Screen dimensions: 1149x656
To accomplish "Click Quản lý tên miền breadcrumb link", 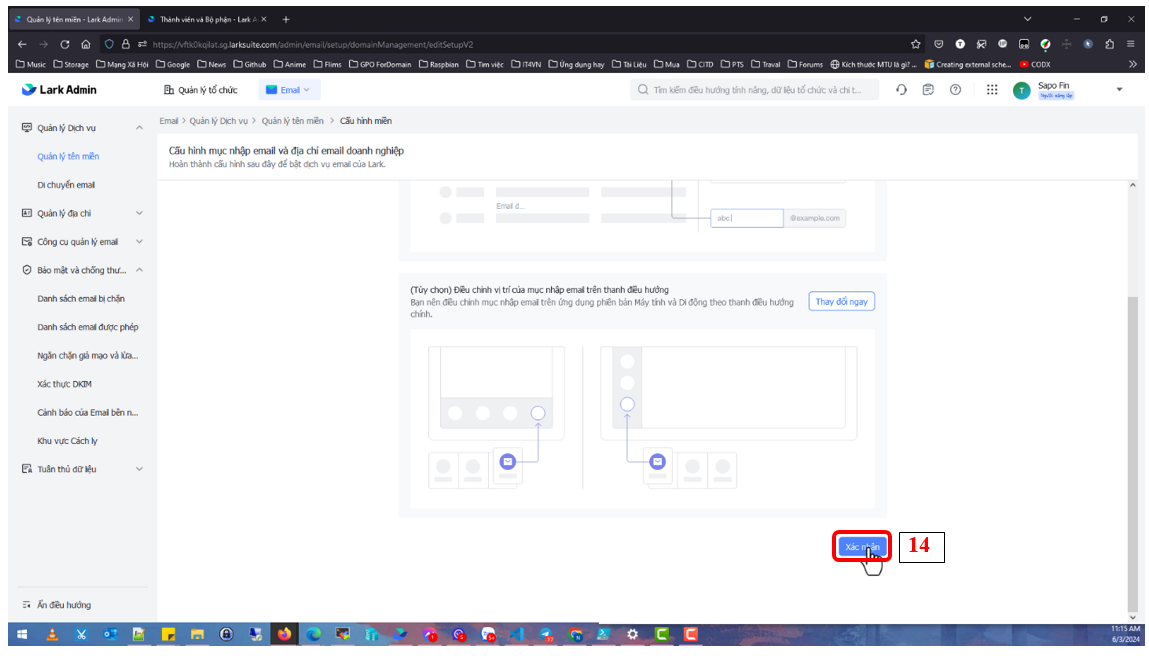I will (x=292, y=121).
